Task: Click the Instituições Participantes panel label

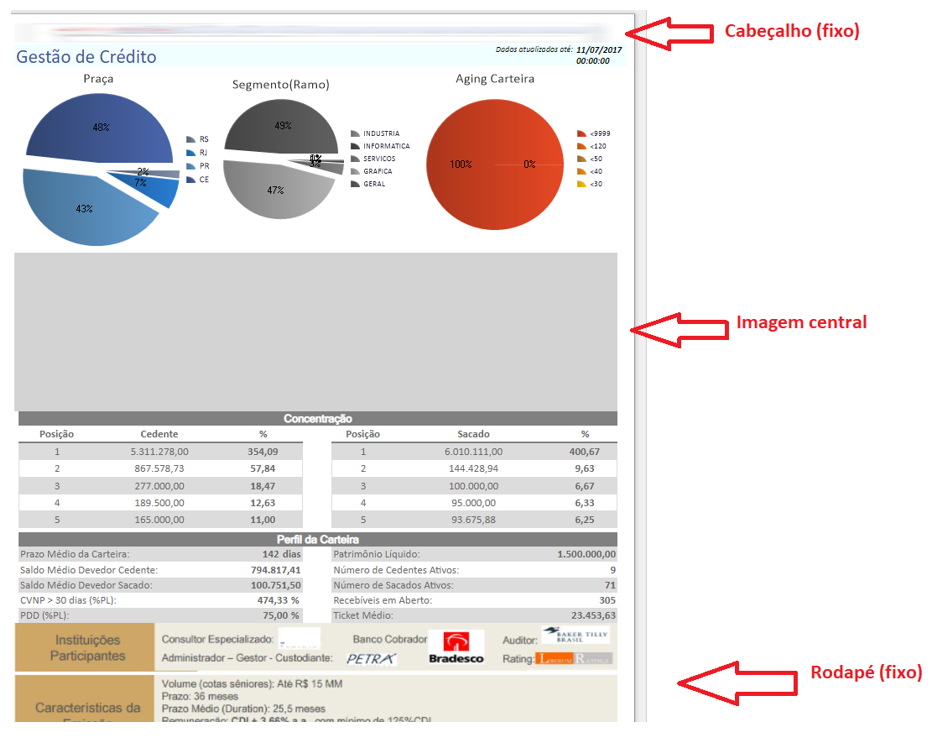Action: point(87,648)
